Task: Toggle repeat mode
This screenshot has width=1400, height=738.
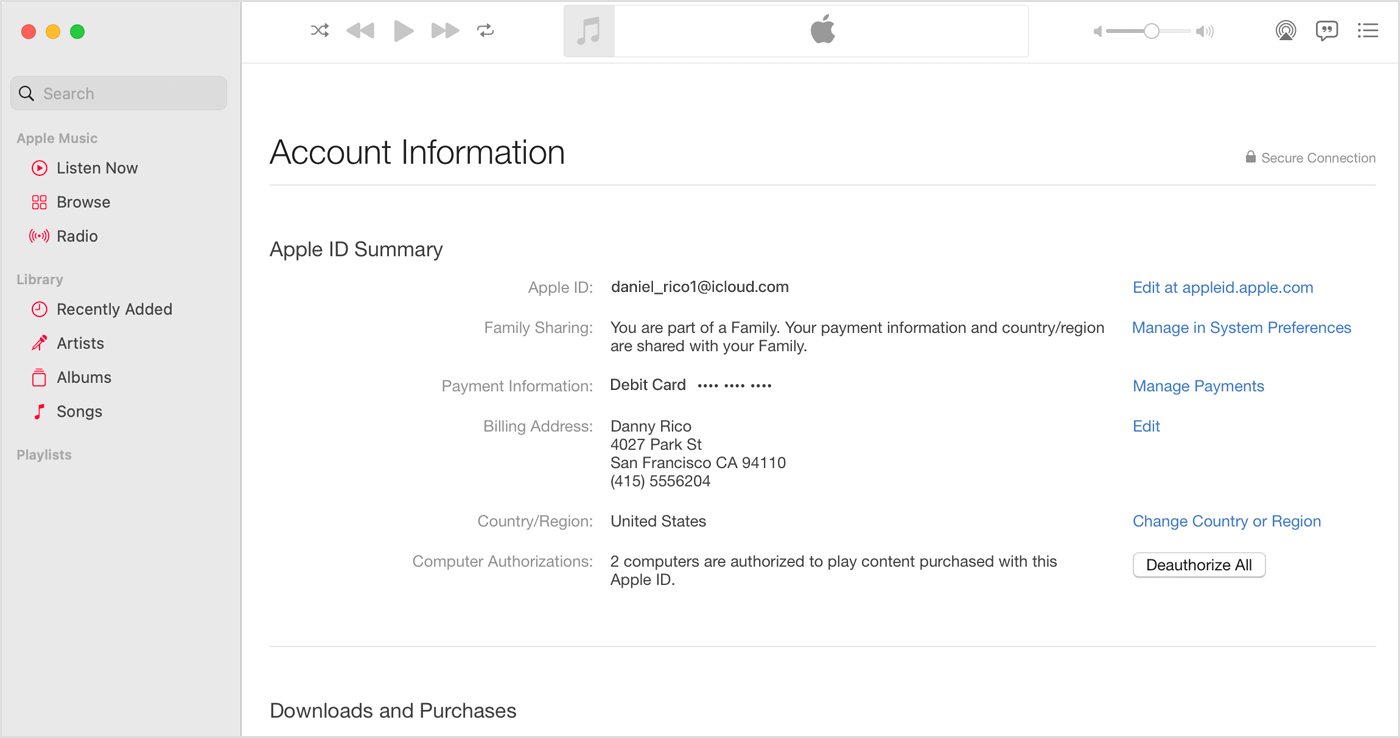Action: (x=486, y=31)
